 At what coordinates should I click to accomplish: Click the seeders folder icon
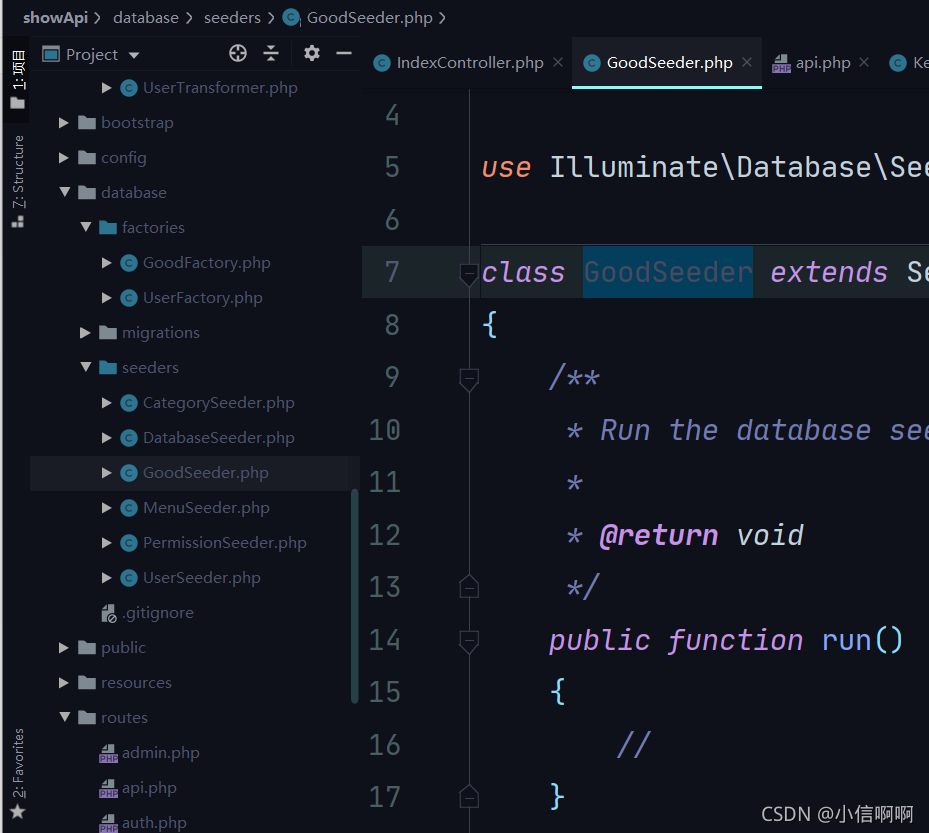107,367
